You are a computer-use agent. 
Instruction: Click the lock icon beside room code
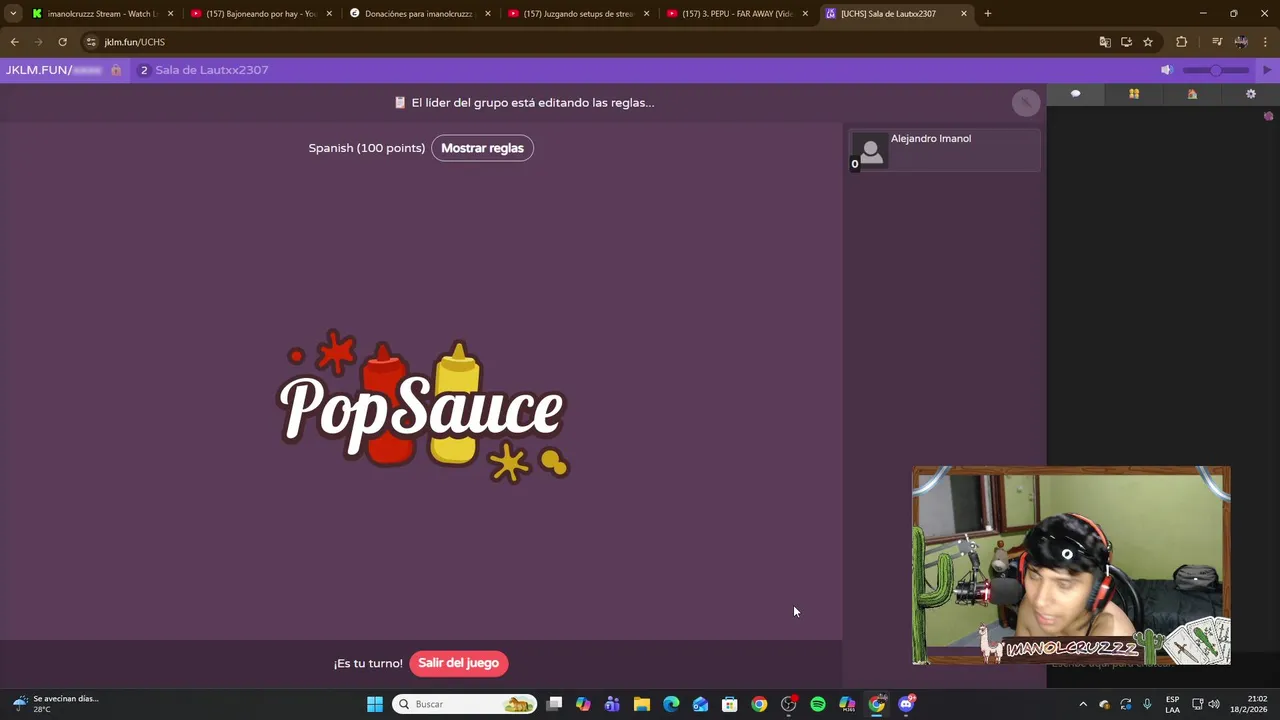(116, 70)
